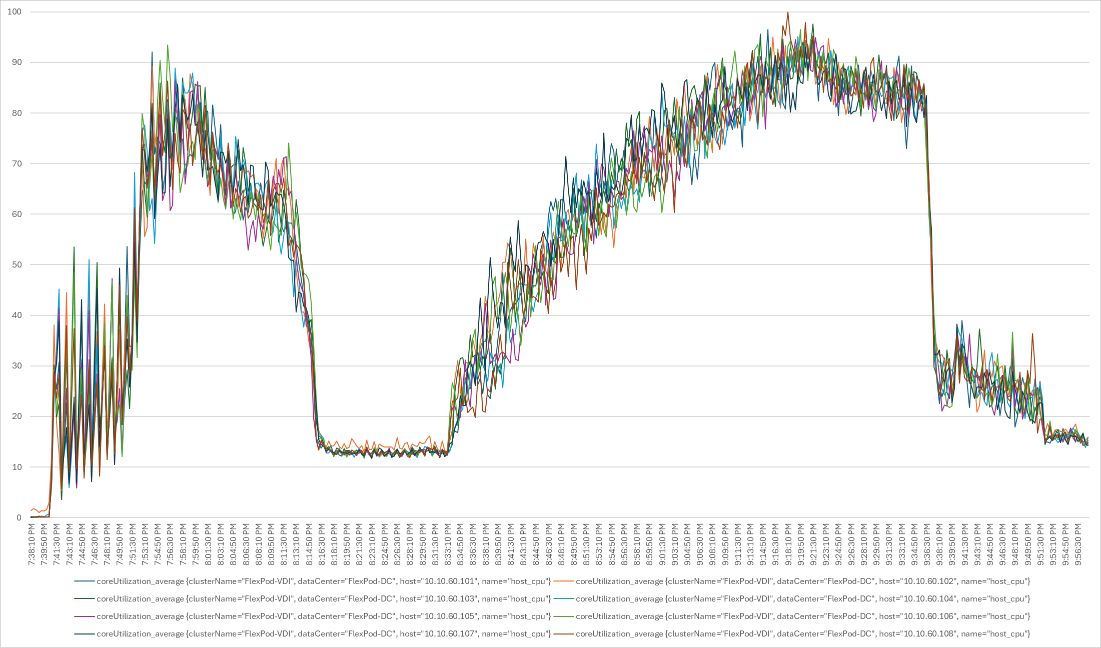Viewport: 1101px width, 648px height.
Task: Select legend entry for host 10.10.60.104
Action: click(x=792, y=599)
